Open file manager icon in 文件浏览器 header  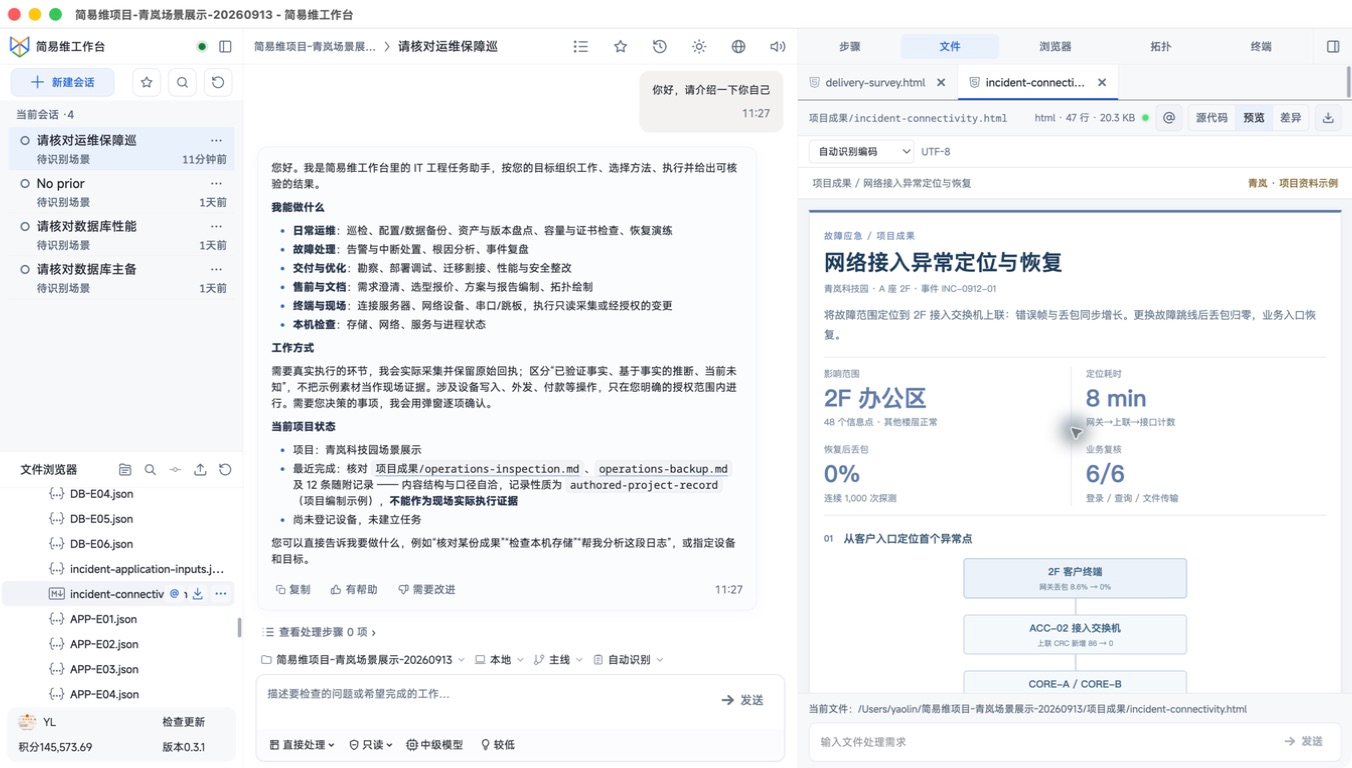tap(125, 469)
